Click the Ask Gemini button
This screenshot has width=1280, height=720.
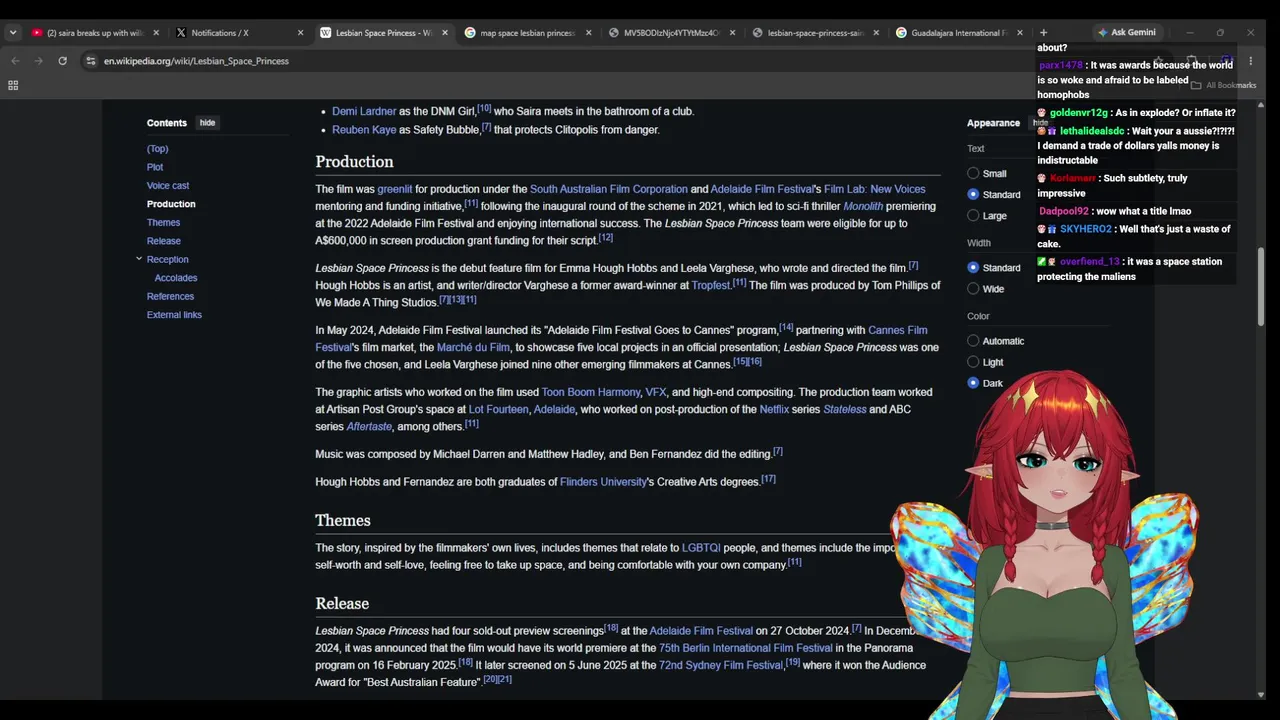1127,33
